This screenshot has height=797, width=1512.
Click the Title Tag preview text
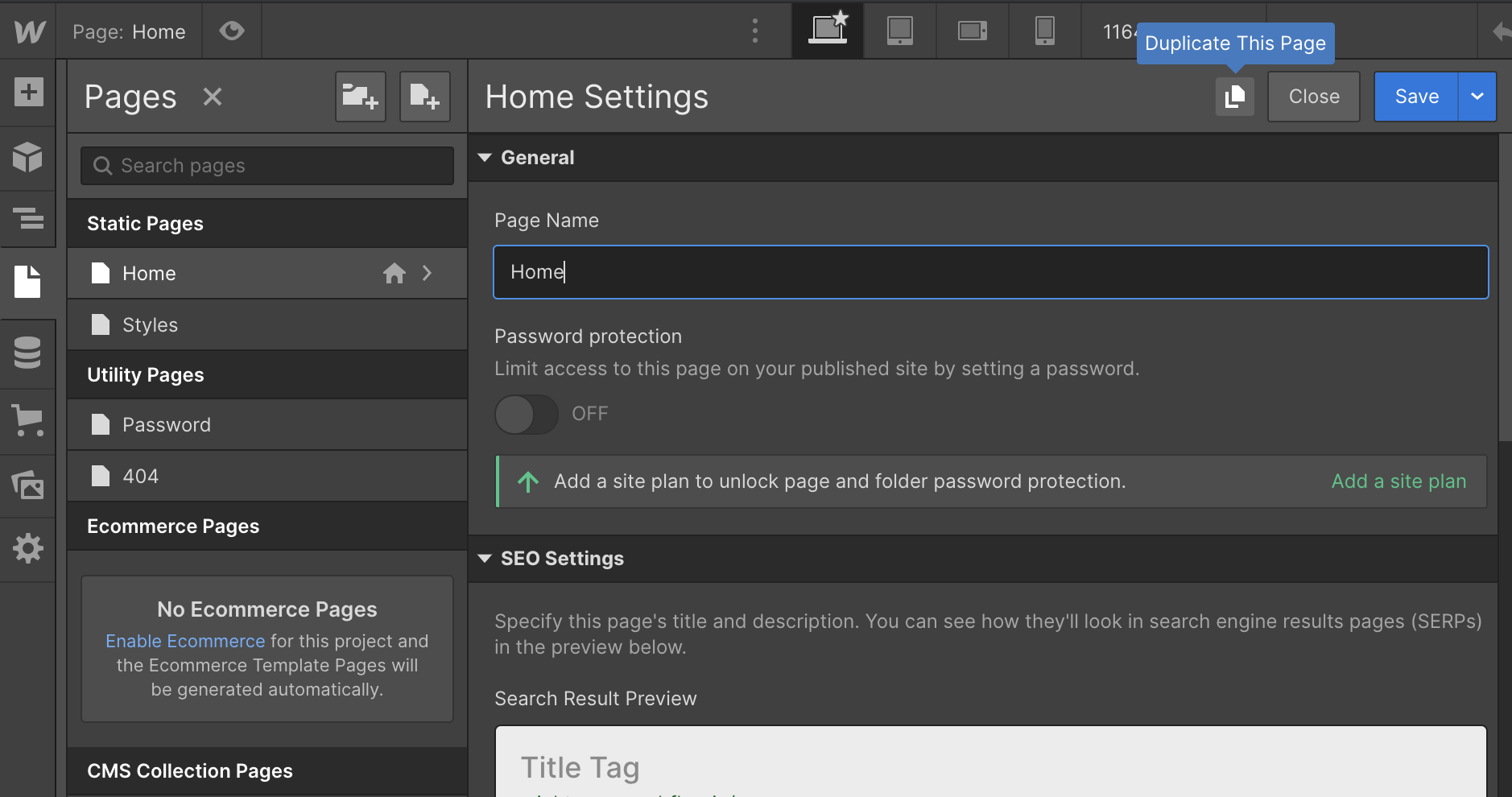[x=580, y=768]
